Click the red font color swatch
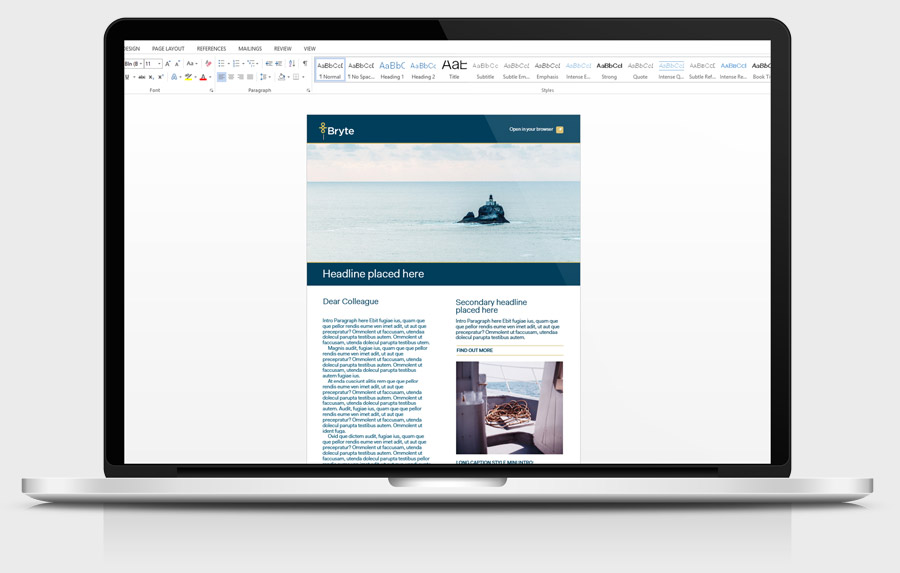Image resolution: width=900 pixels, height=573 pixels. [x=203, y=77]
